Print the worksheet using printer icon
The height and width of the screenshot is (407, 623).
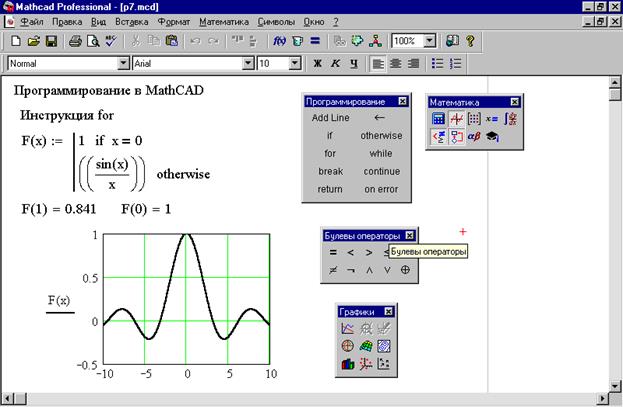[75, 41]
